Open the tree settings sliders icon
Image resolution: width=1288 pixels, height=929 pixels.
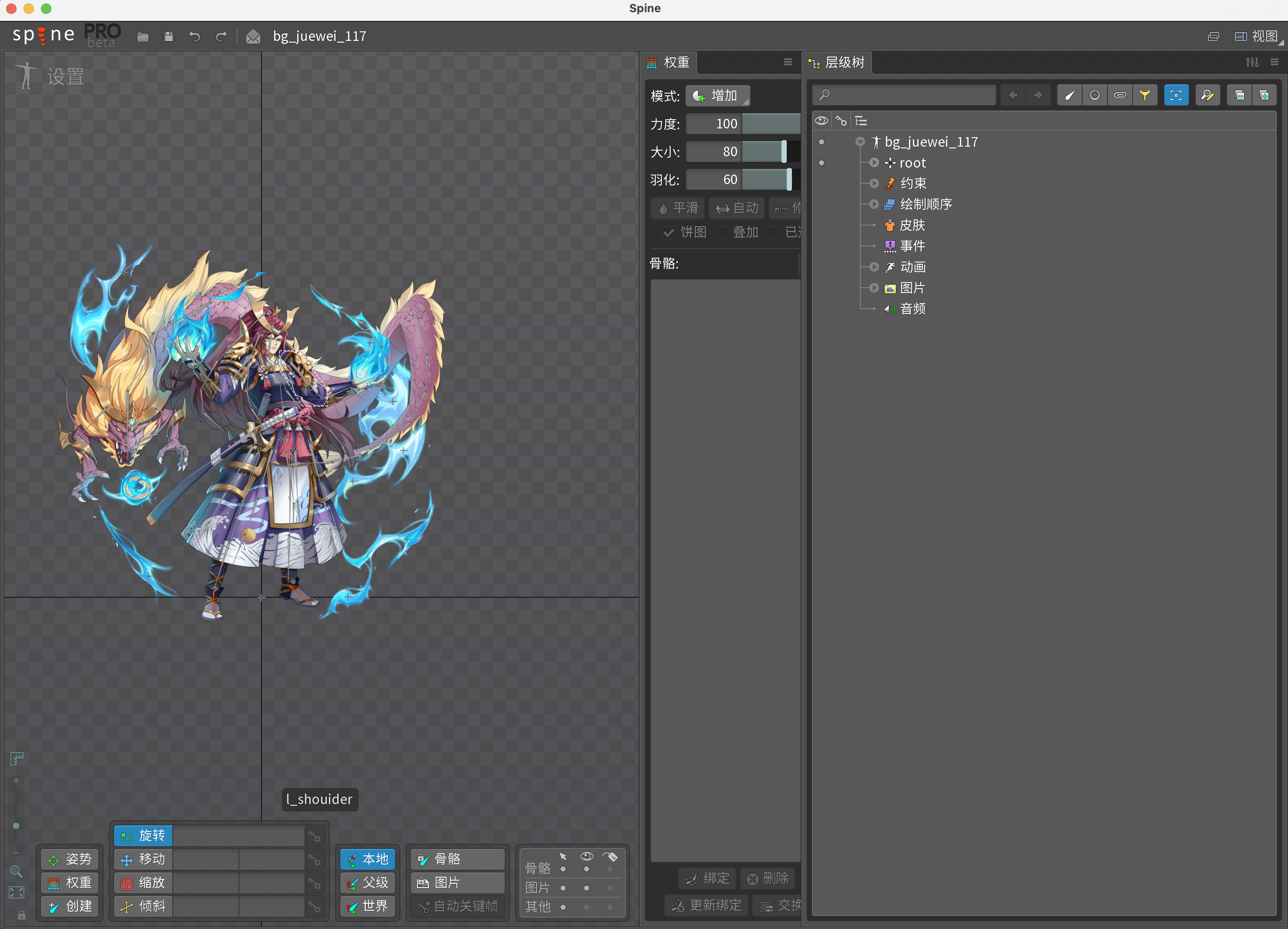[x=1251, y=63]
